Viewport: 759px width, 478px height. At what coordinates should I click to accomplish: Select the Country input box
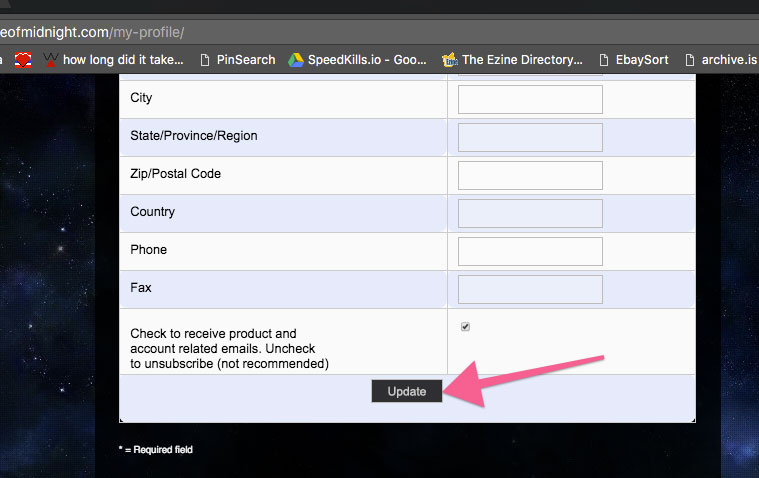(x=530, y=213)
